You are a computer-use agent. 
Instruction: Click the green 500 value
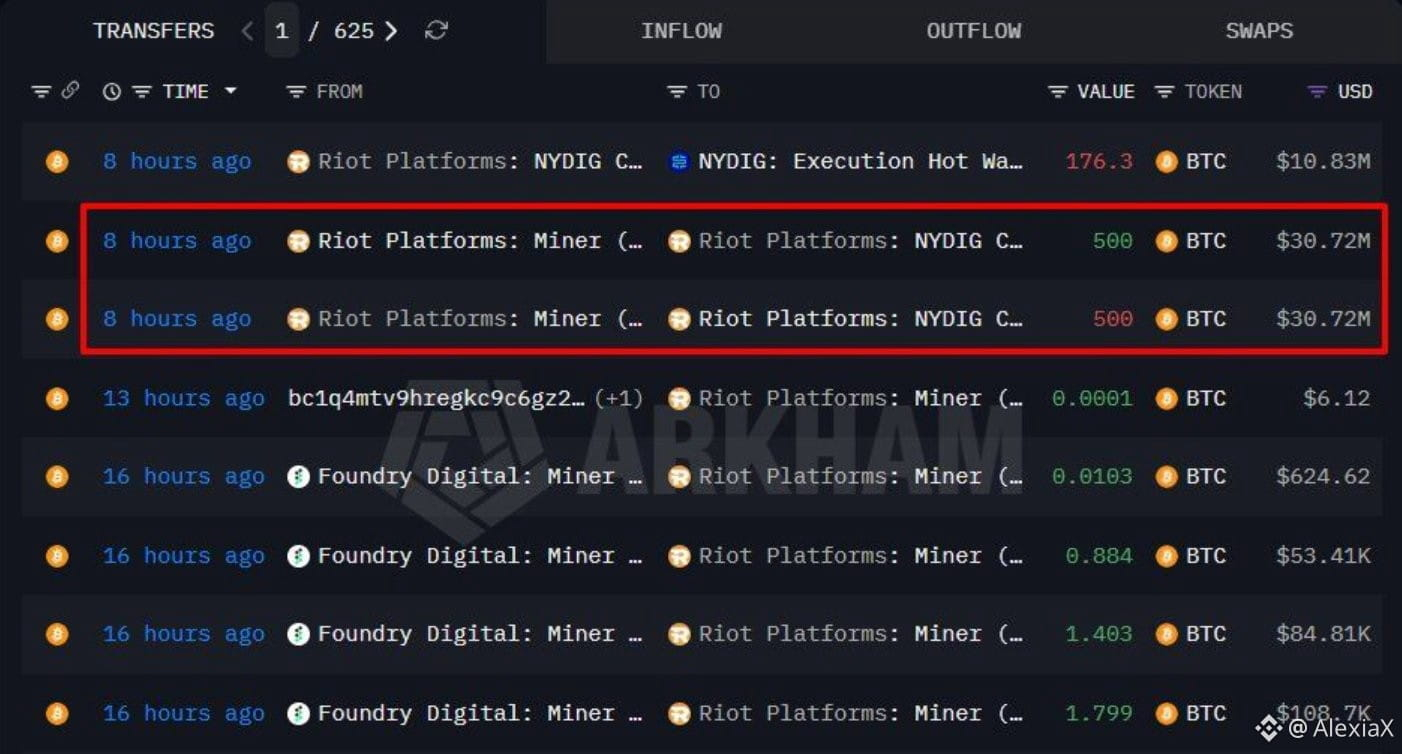click(x=1113, y=241)
